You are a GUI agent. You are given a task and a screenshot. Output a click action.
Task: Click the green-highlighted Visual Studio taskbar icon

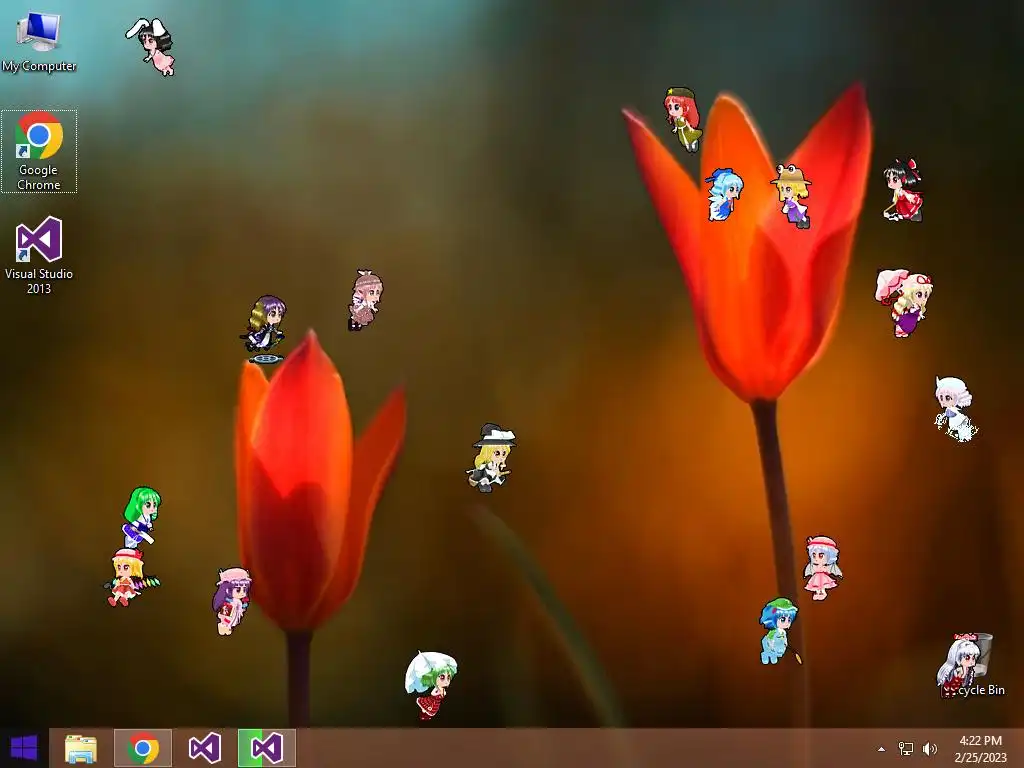266,748
